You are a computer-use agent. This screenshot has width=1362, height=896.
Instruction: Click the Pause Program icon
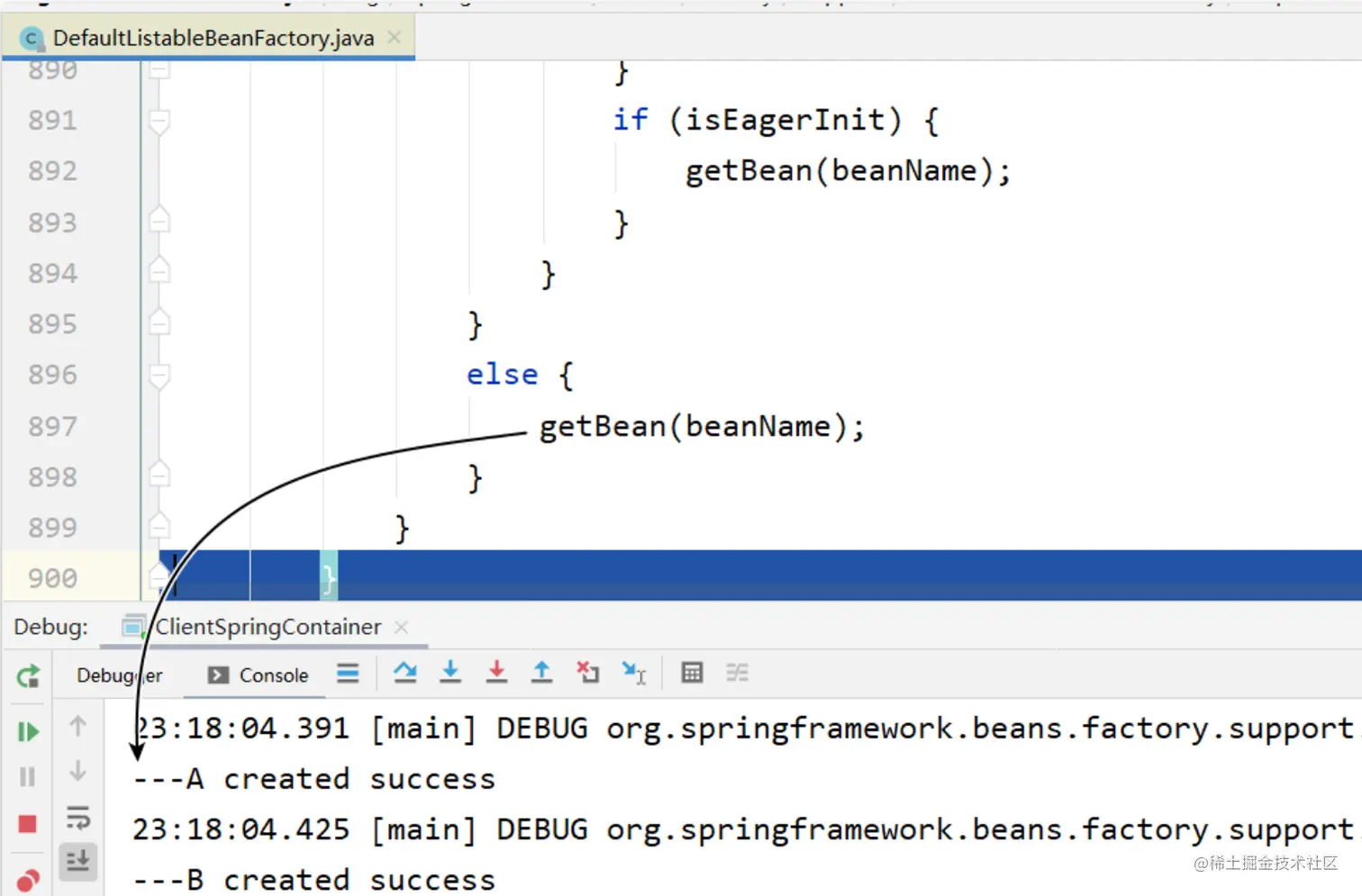(x=28, y=776)
